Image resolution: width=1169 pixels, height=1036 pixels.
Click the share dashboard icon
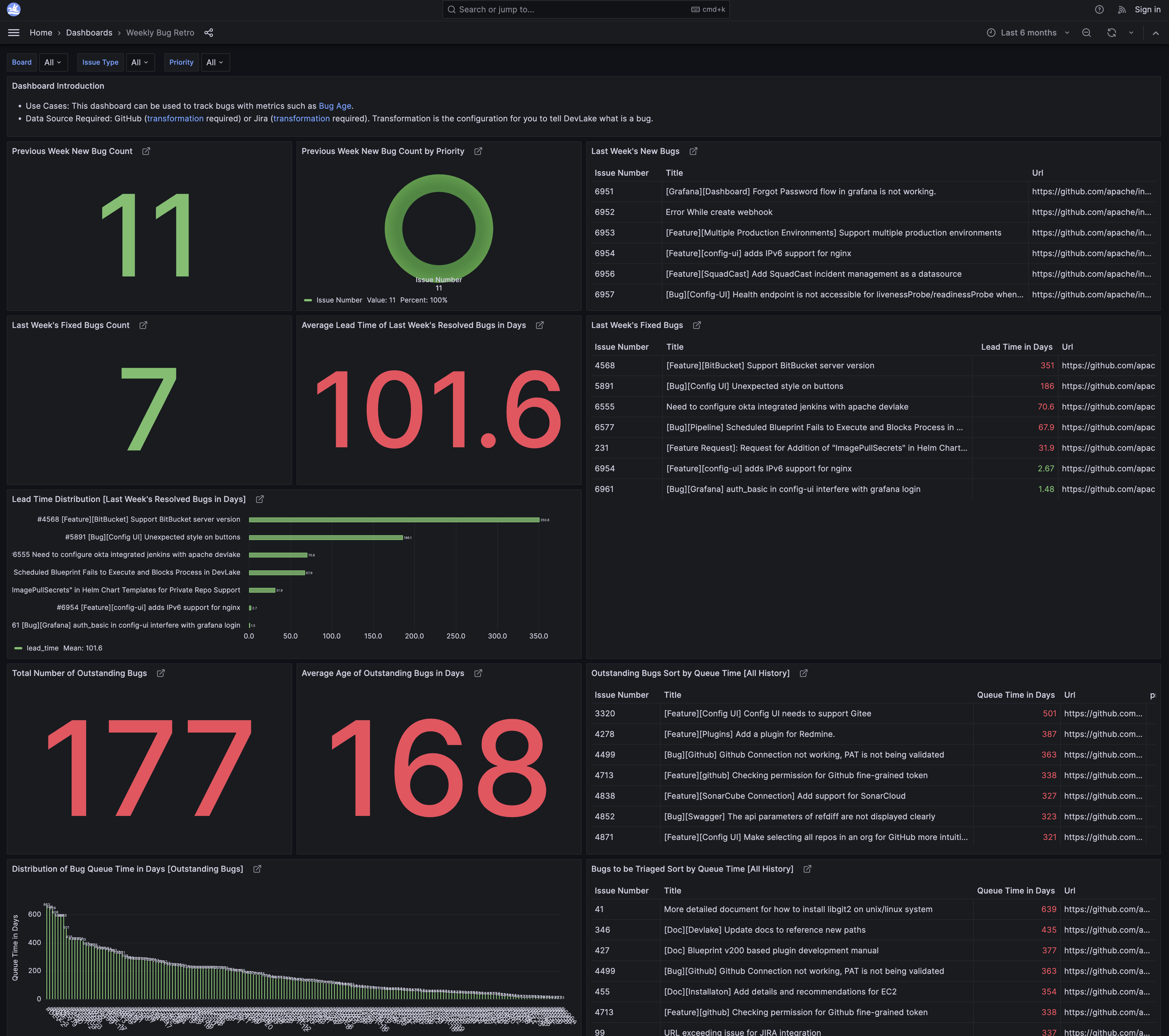209,33
